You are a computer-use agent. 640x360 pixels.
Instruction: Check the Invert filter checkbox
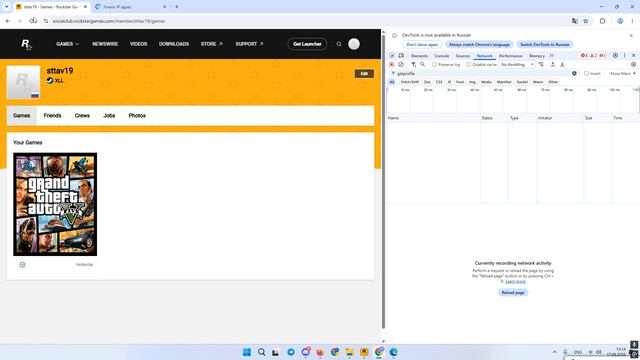586,73
